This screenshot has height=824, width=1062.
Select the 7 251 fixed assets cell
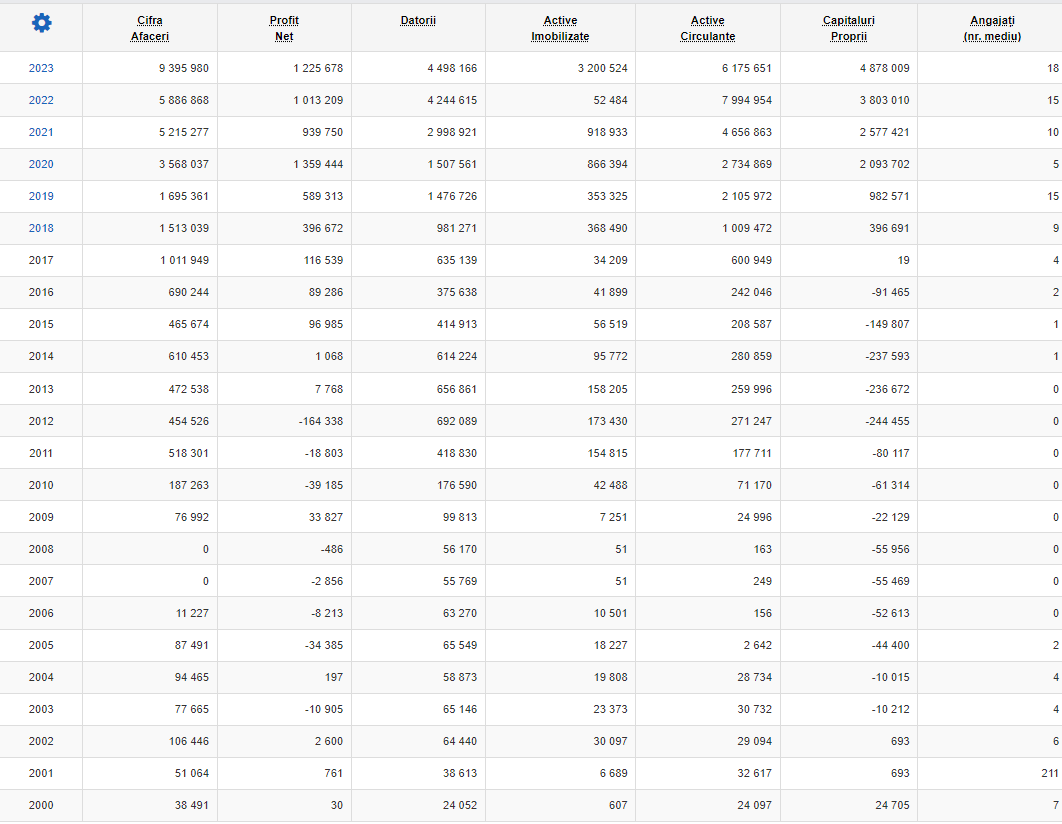[561, 517]
